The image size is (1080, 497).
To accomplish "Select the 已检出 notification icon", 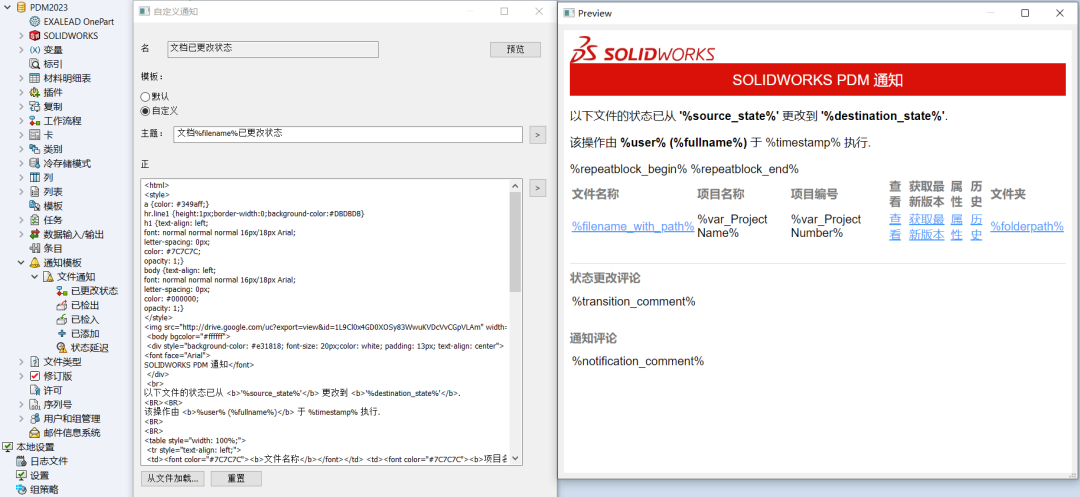I will click(61, 305).
